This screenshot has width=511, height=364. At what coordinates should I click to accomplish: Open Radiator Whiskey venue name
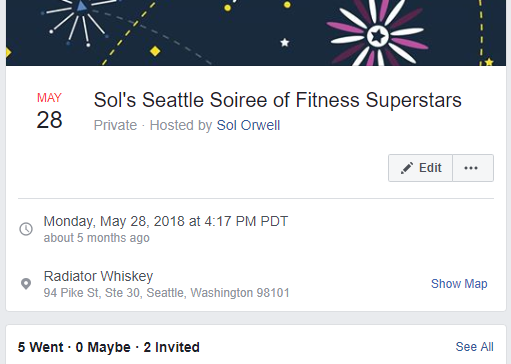(98, 276)
